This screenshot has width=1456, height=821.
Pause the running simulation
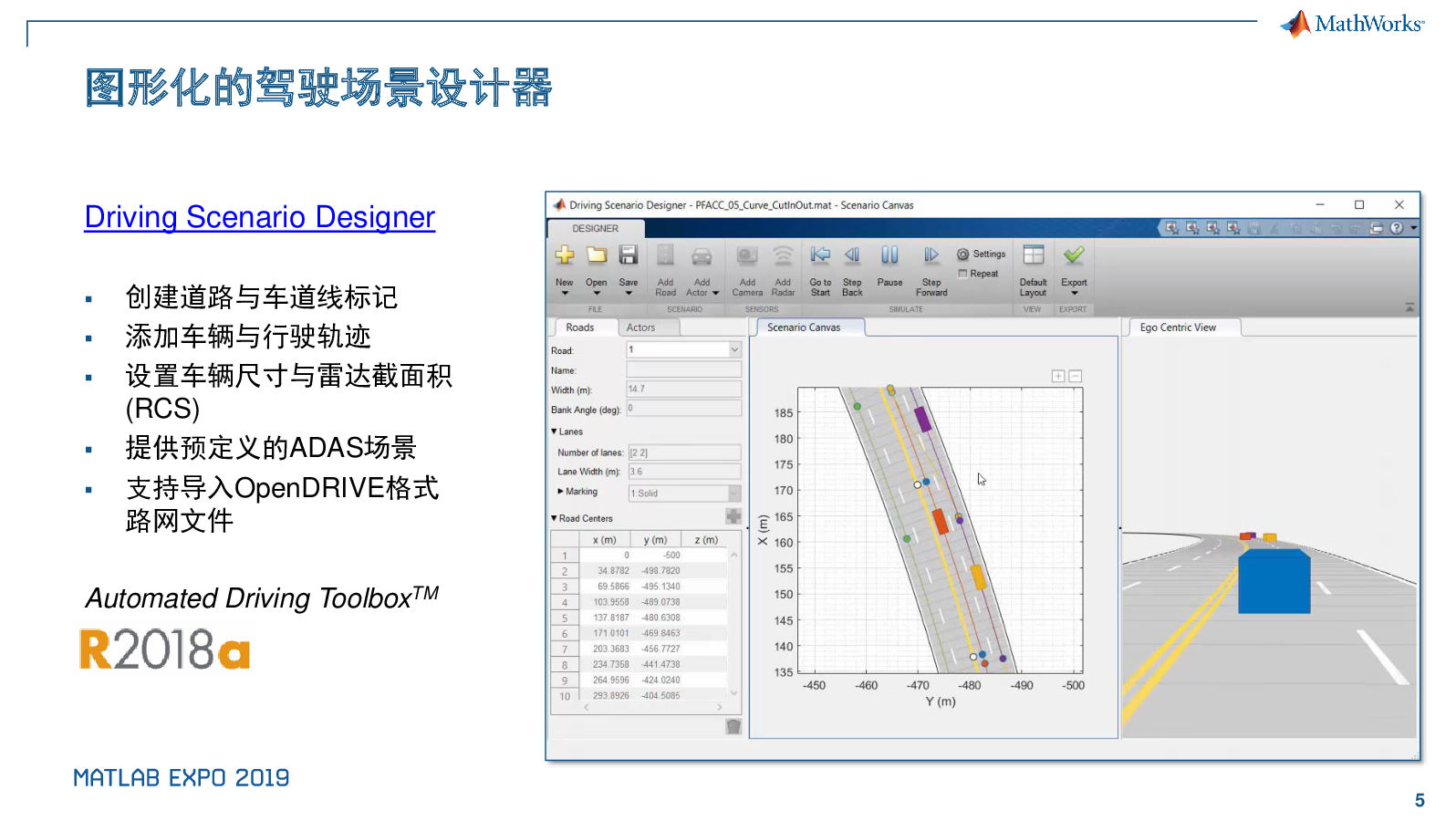click(889, 255)
